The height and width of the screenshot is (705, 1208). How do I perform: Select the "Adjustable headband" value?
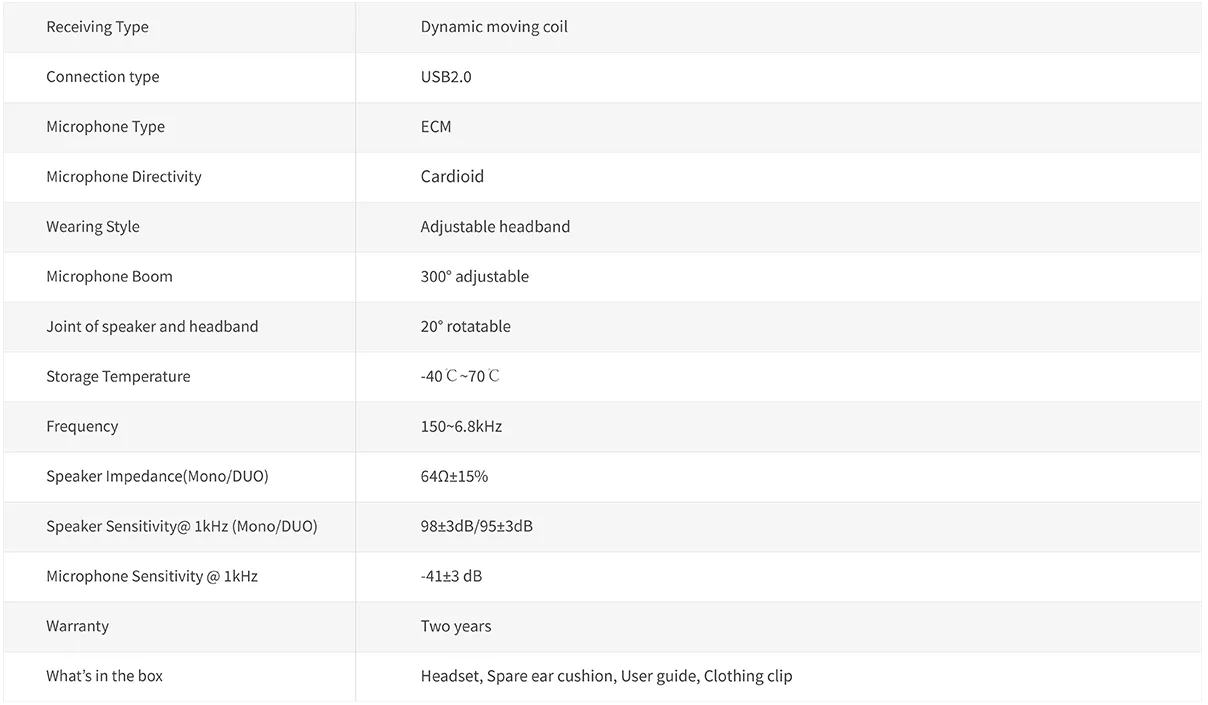tap(495, 227)
